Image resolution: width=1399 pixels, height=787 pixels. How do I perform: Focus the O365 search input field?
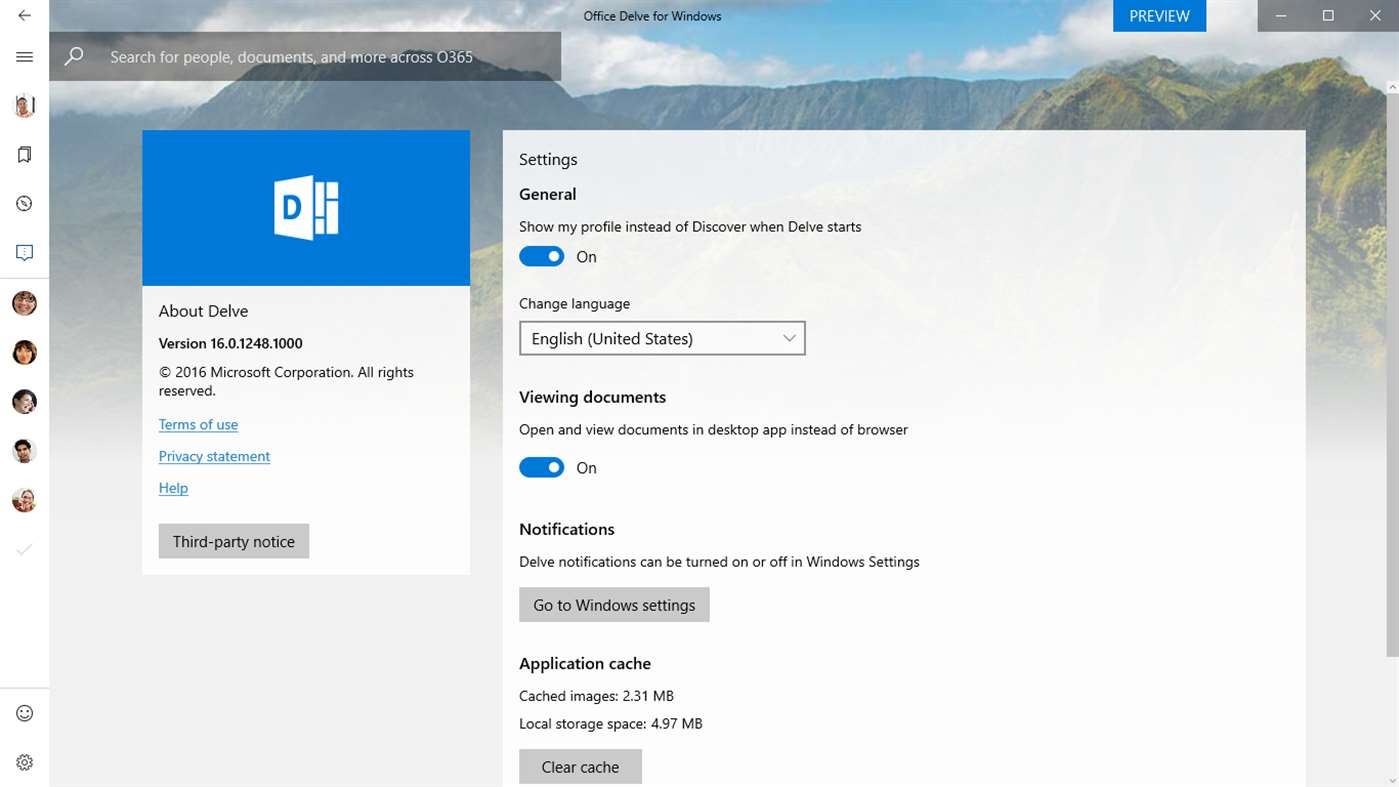pos(305,57)
